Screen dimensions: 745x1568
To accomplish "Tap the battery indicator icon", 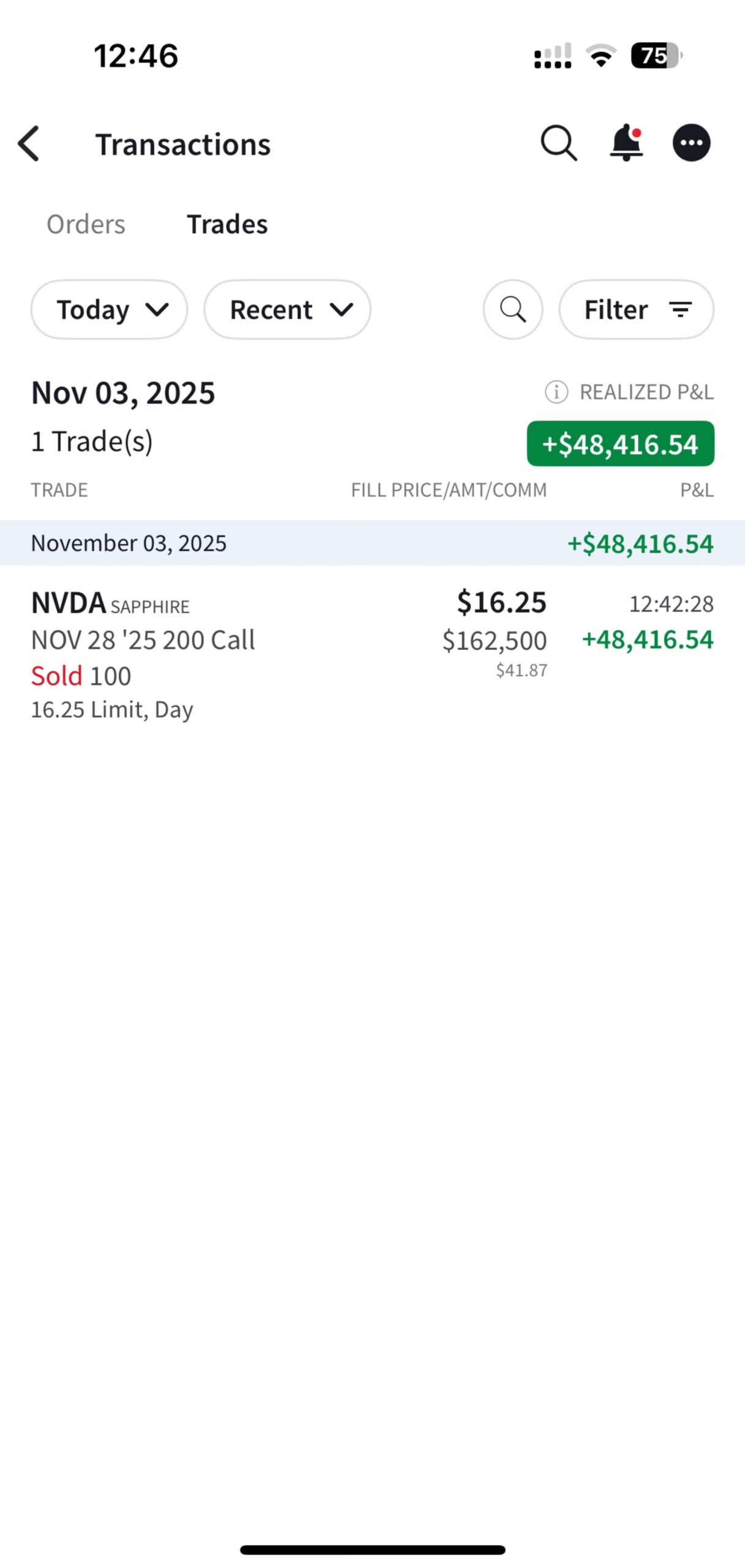I will 656,56.
